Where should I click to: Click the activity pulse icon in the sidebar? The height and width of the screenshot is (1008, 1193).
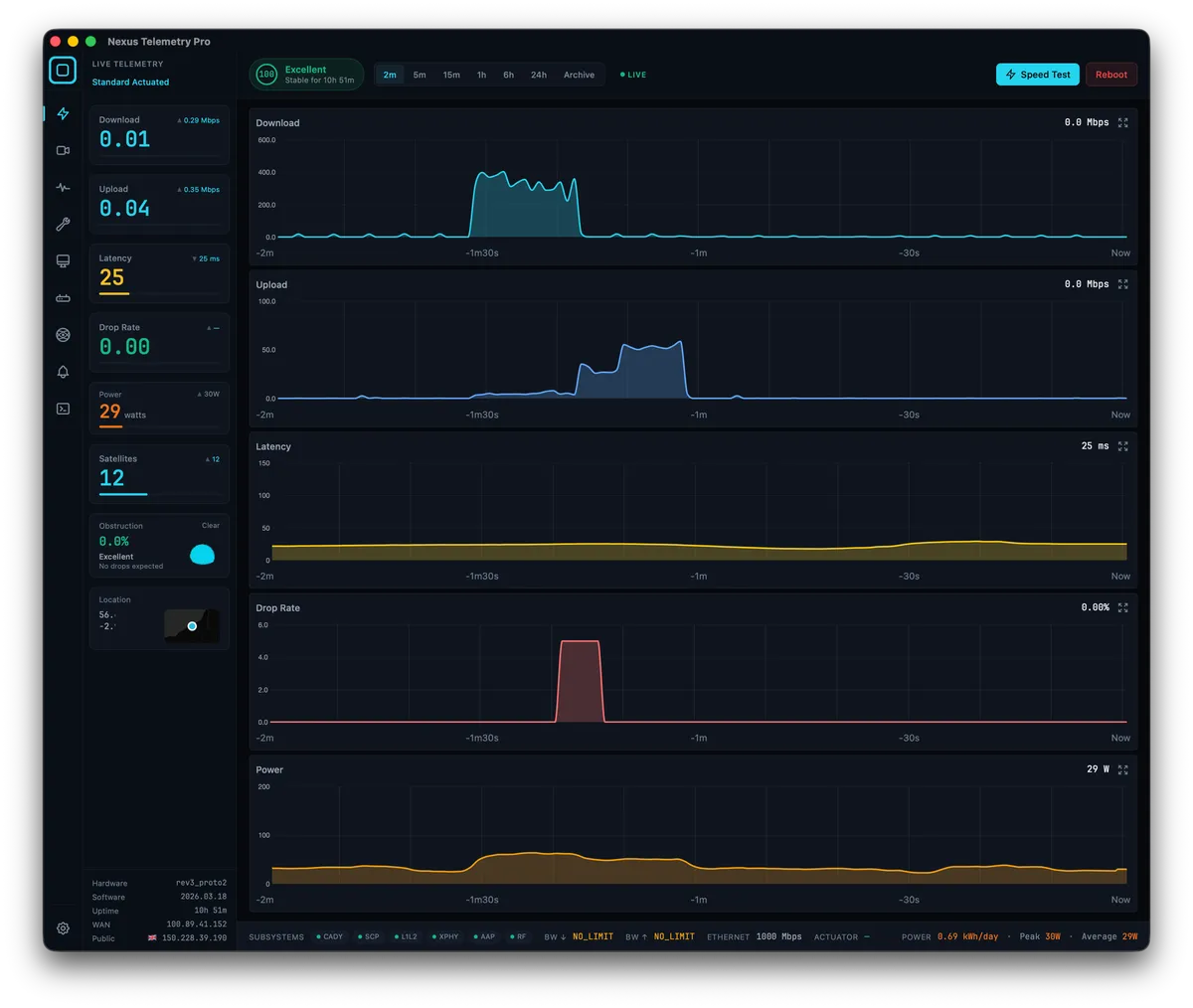63,187
